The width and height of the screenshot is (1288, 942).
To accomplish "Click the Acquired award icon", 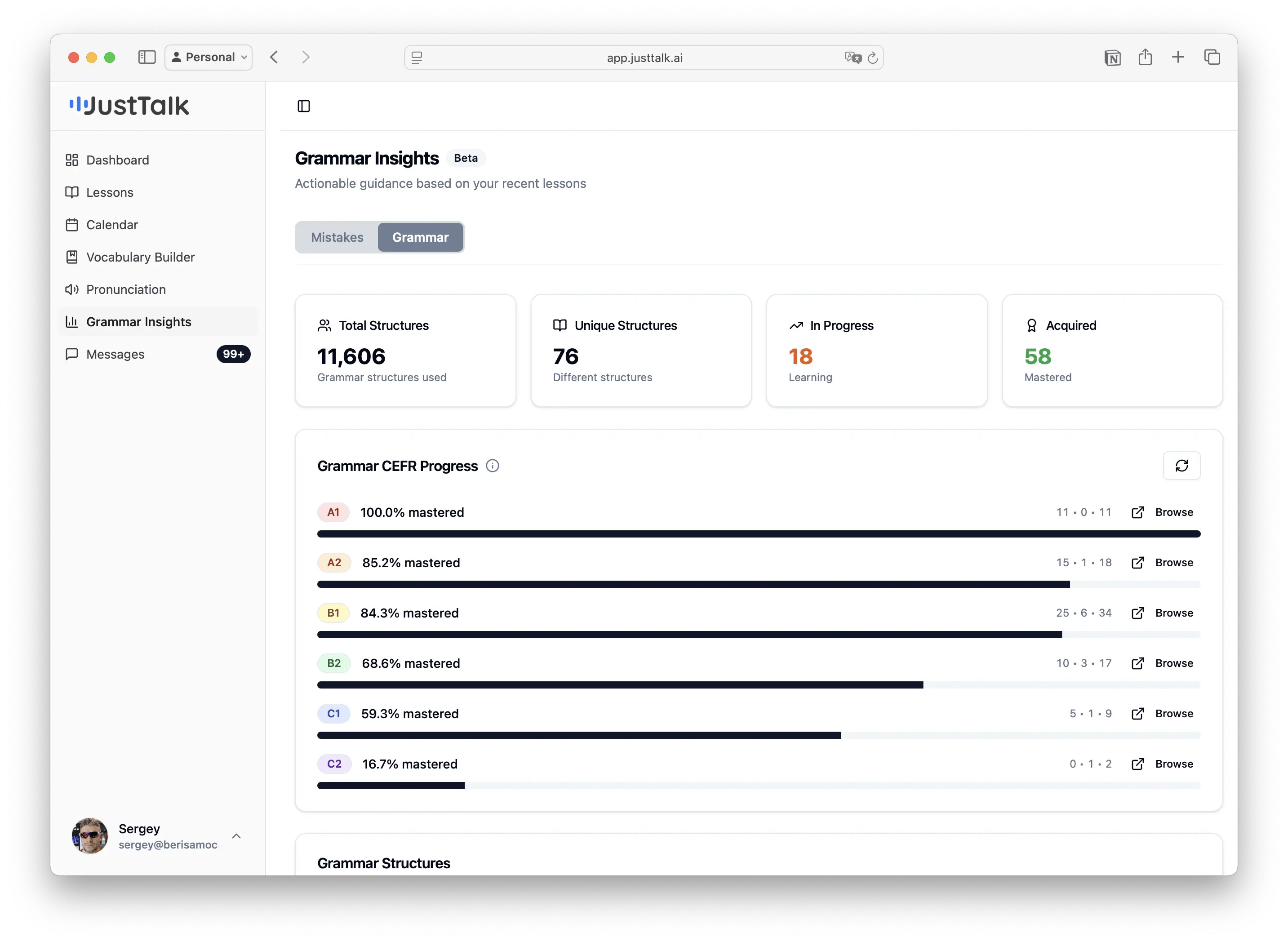I will point(1031,325).
